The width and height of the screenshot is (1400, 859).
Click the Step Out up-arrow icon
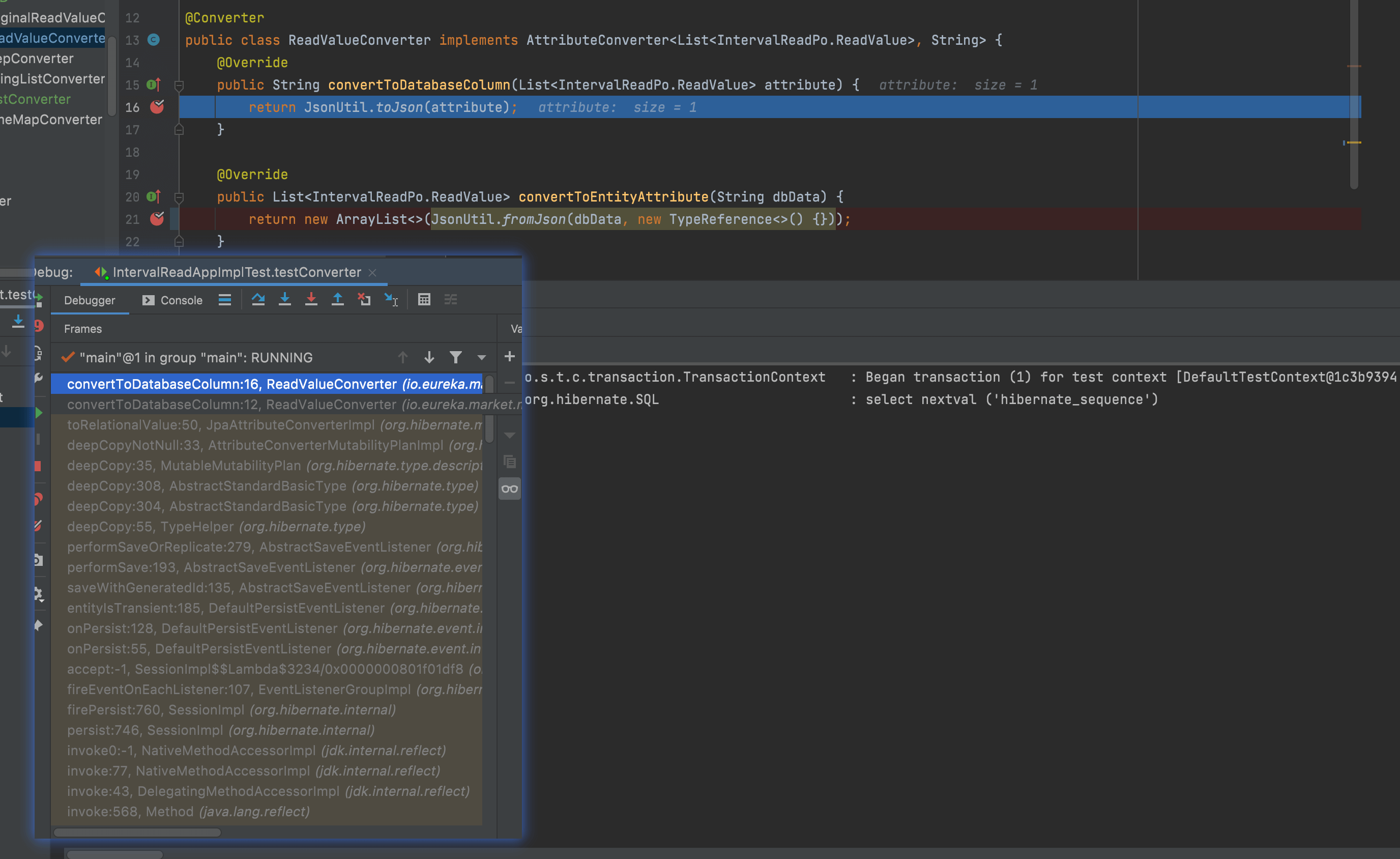coord(337,300)
